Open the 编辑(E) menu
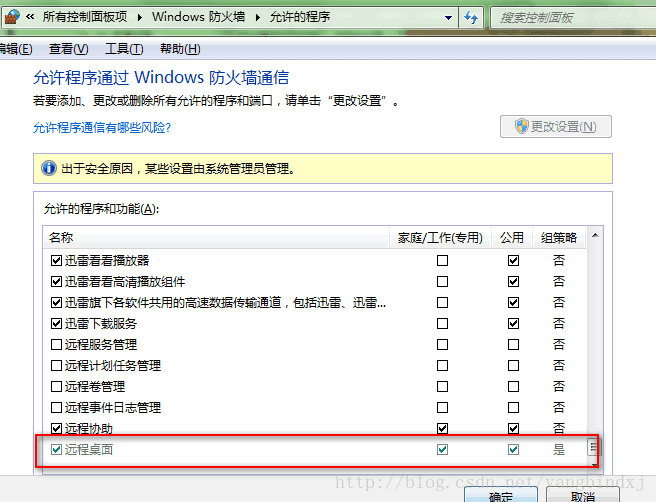The height and width of the screenshot is (502, 656). click(16, 49)
